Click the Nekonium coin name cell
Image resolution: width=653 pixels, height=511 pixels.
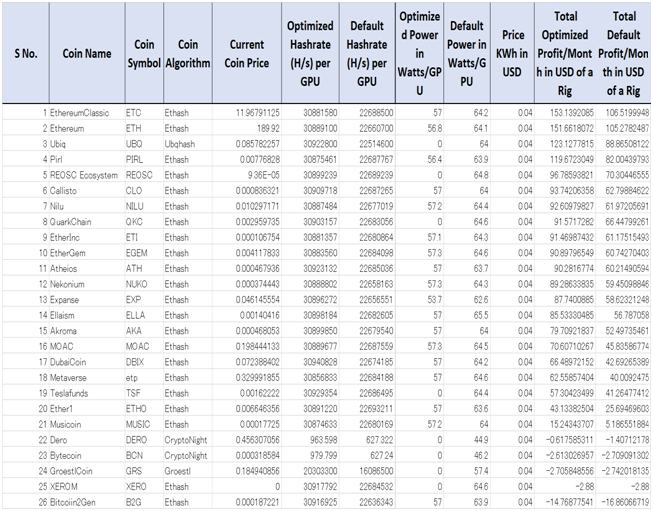click(x=87, y=284)
